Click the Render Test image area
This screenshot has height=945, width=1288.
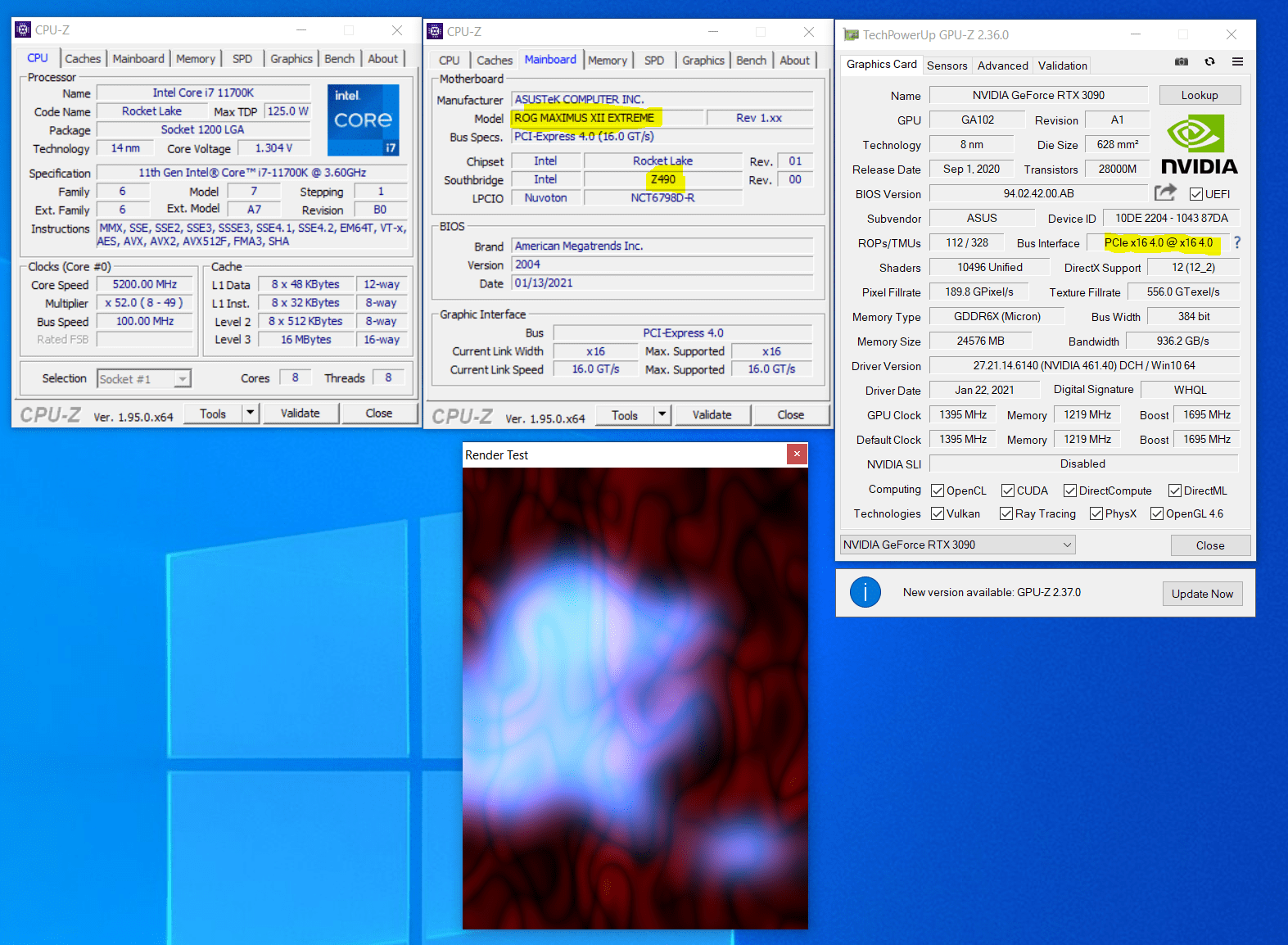[x=635, y=699]
